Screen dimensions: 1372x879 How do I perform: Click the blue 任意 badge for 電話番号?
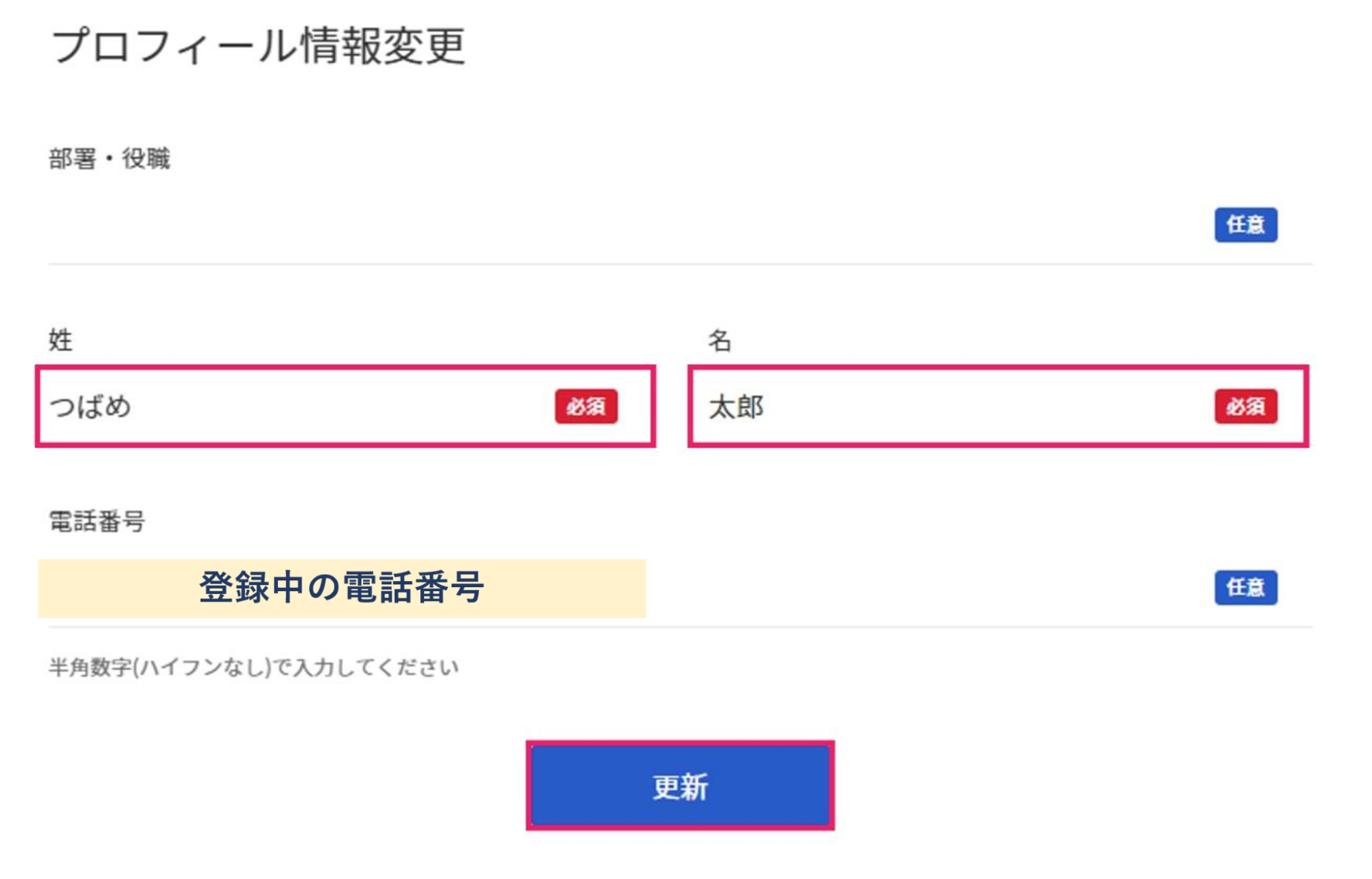pyautogui.click(x=1246, y=588)
